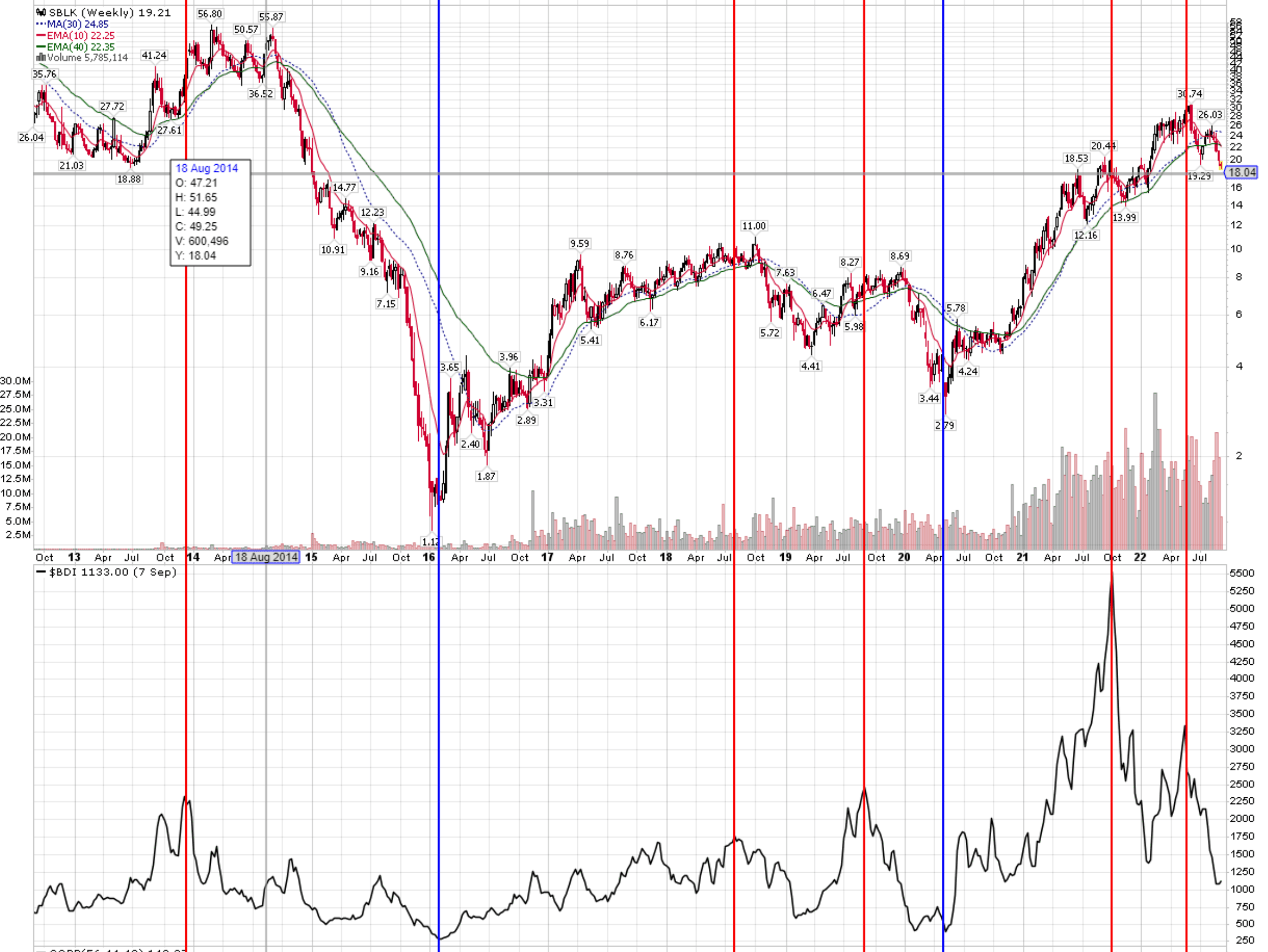Select the MA(30) 24.85 legend entry
This screenshot has width=1268, height=952.
click(x=72, y=24)
